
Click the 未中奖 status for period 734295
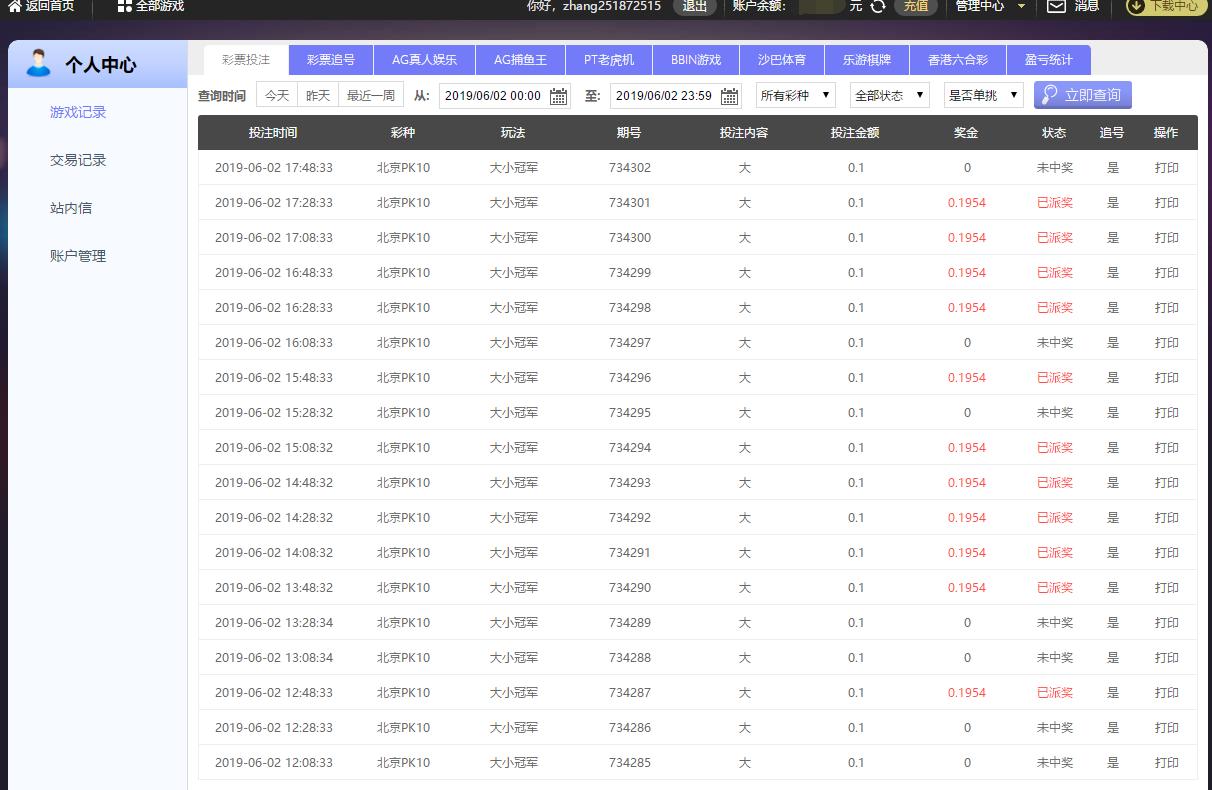coord(1055,413)
